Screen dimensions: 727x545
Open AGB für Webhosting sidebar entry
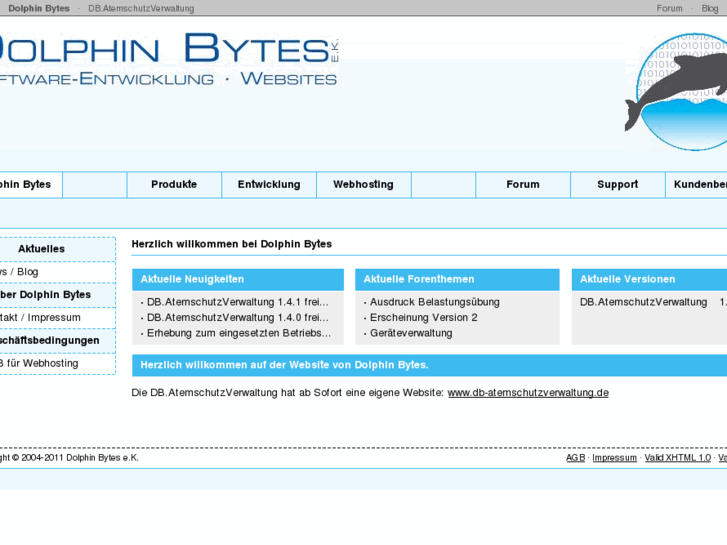(x=57, y=364)
